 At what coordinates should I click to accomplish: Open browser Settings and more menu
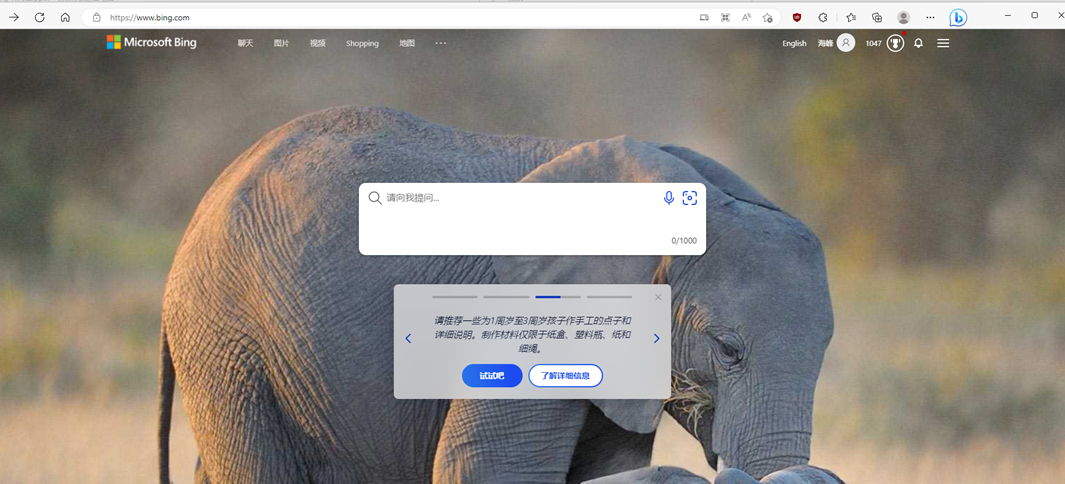tap(931, 18)
